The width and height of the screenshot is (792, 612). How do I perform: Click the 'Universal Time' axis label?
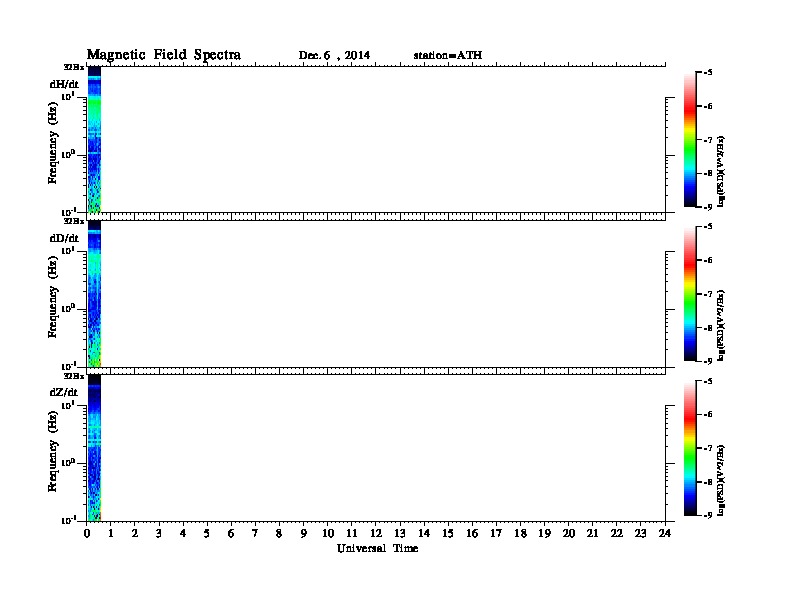point(378,548)
